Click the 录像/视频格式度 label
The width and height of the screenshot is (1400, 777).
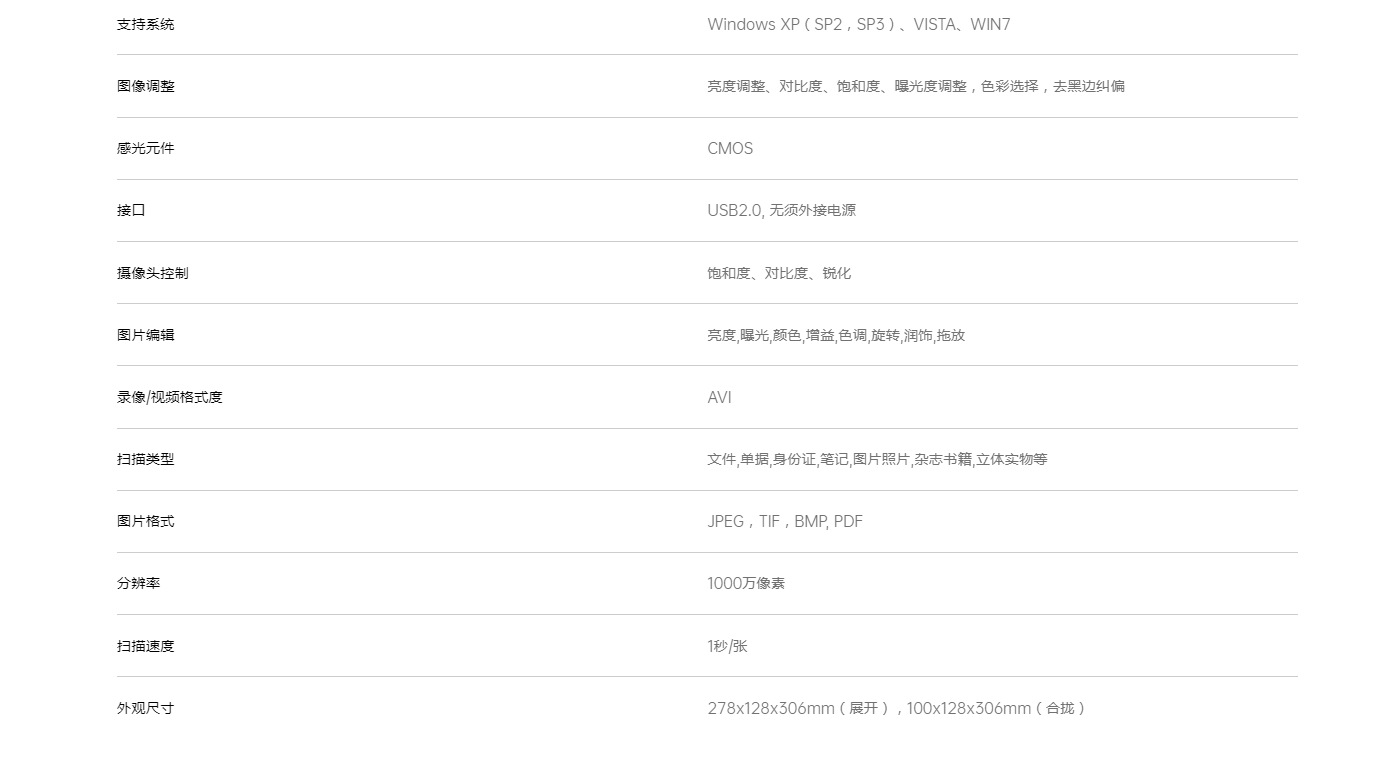(x=169, y=397)
